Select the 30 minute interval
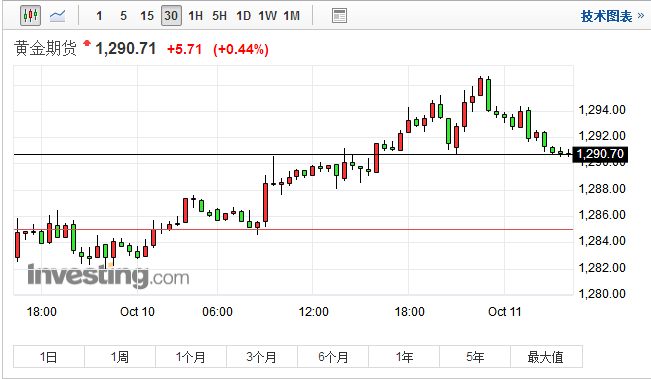The height and width of the screenshot is (379, 651). [171, 16]
